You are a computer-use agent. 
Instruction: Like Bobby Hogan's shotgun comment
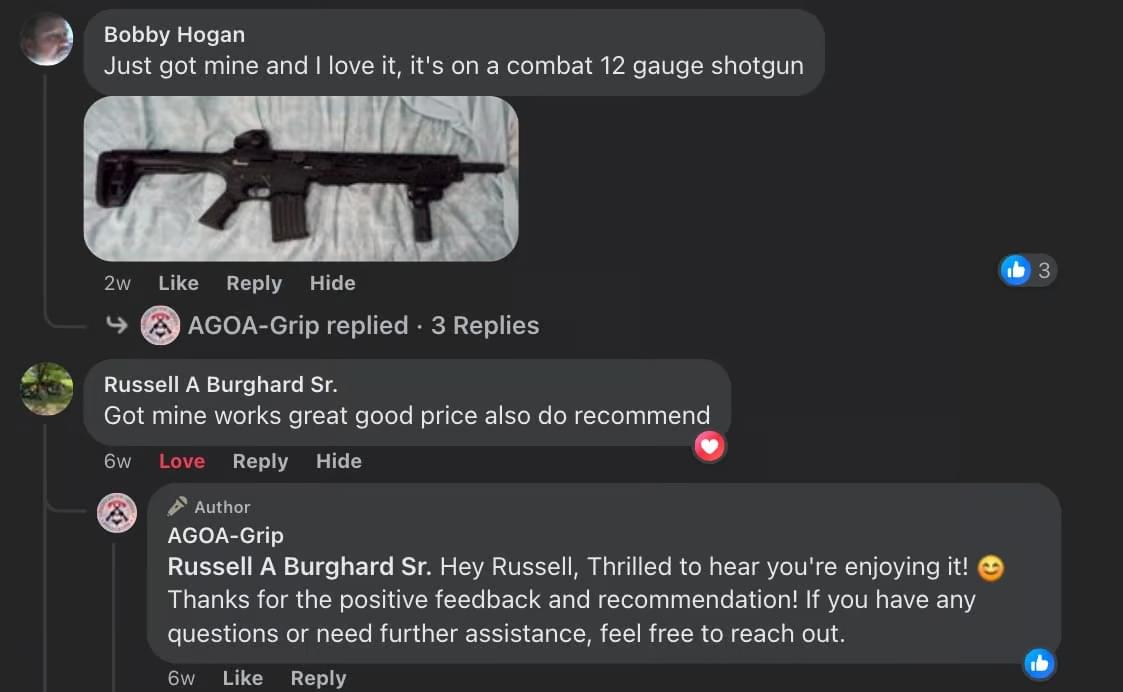pos(178,283)
